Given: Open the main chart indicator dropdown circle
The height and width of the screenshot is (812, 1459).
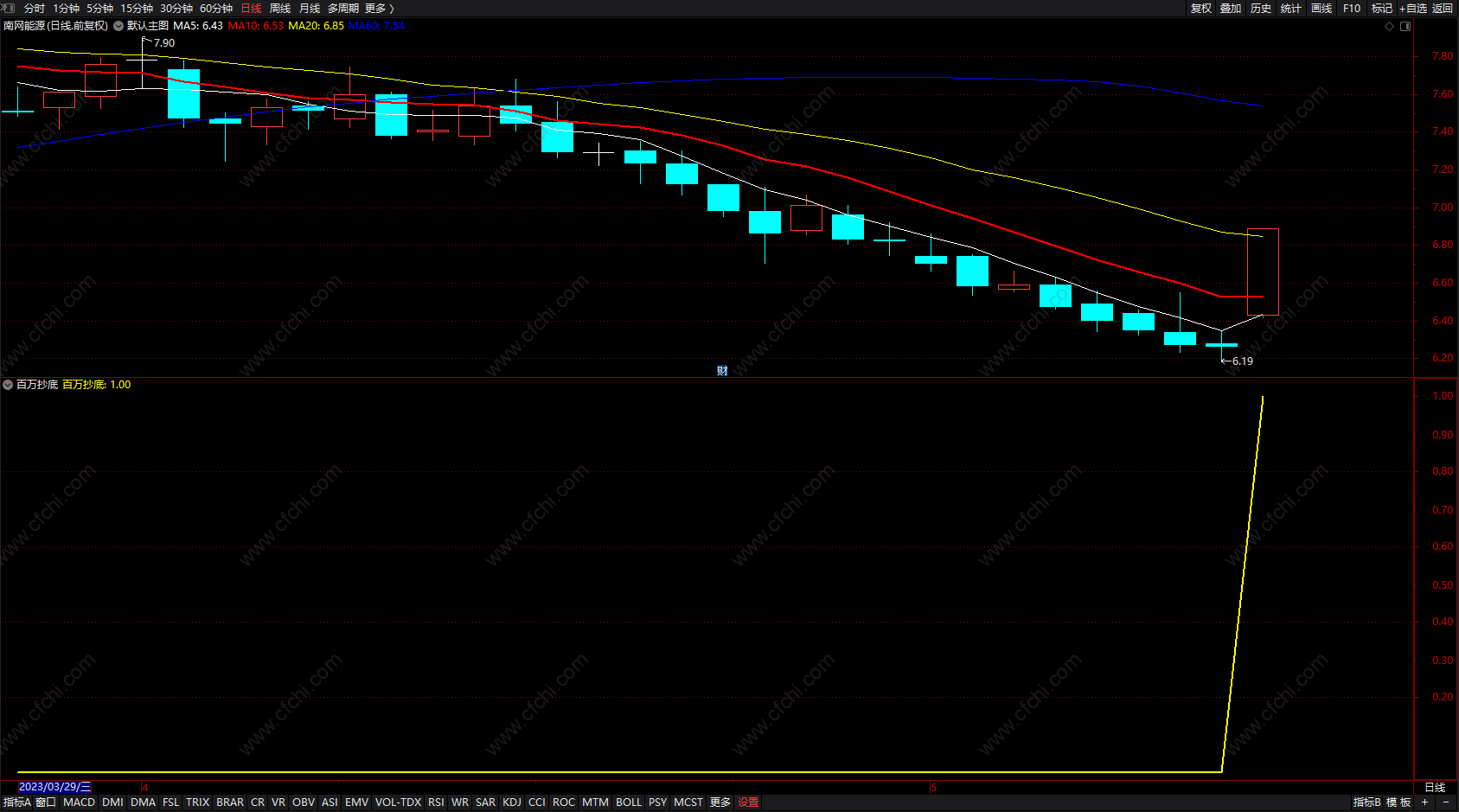Looking at the screenshot, I should pyautogui.click(x=118, y=26).
